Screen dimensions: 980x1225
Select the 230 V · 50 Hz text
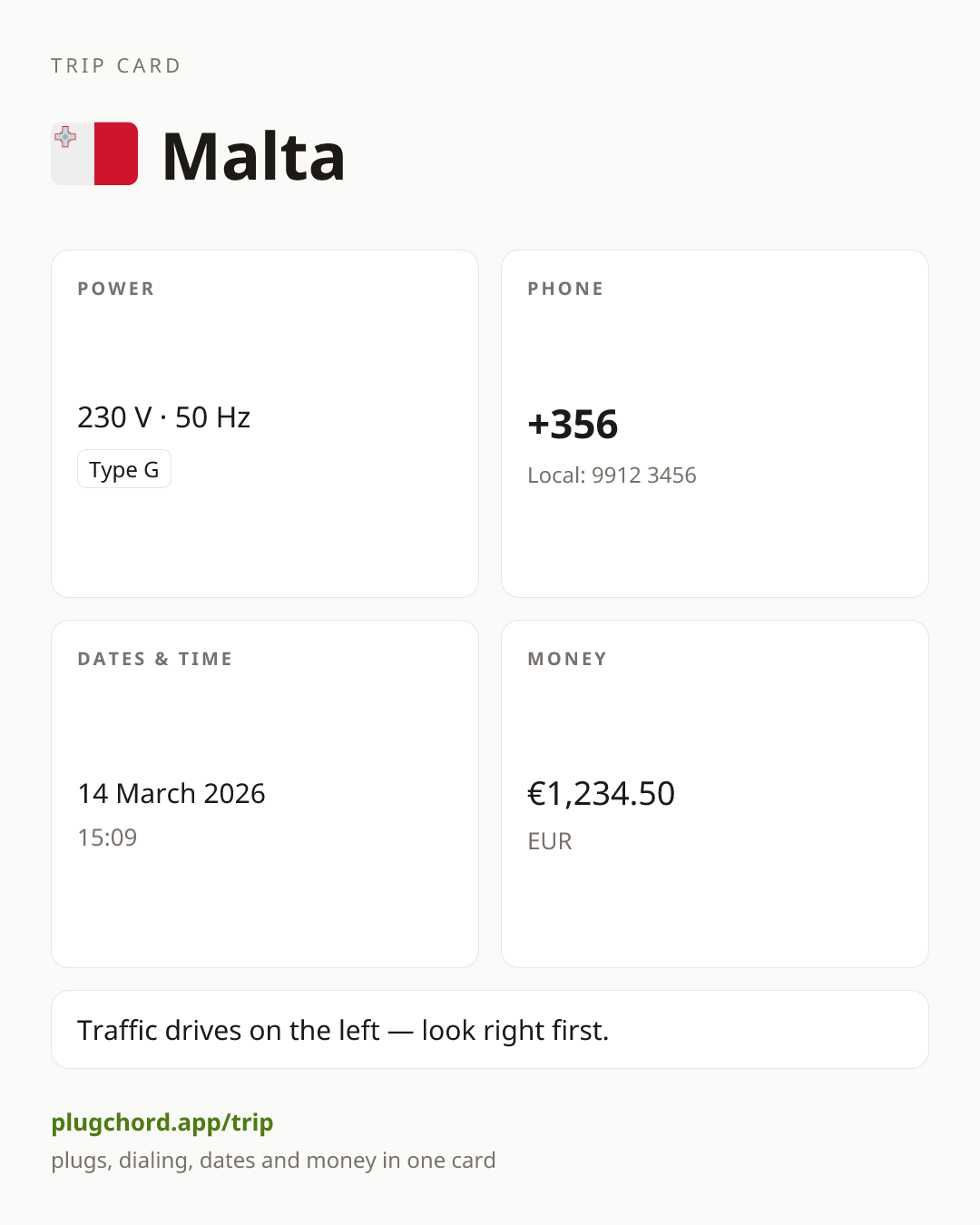click(163, 417)
